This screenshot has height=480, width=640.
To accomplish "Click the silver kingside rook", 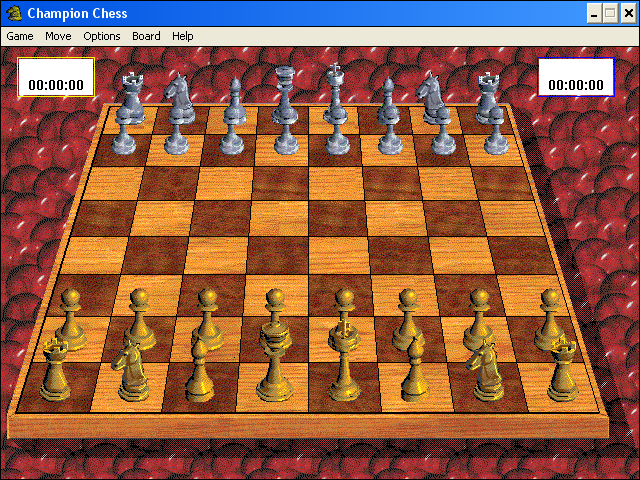I will (489, 98).
